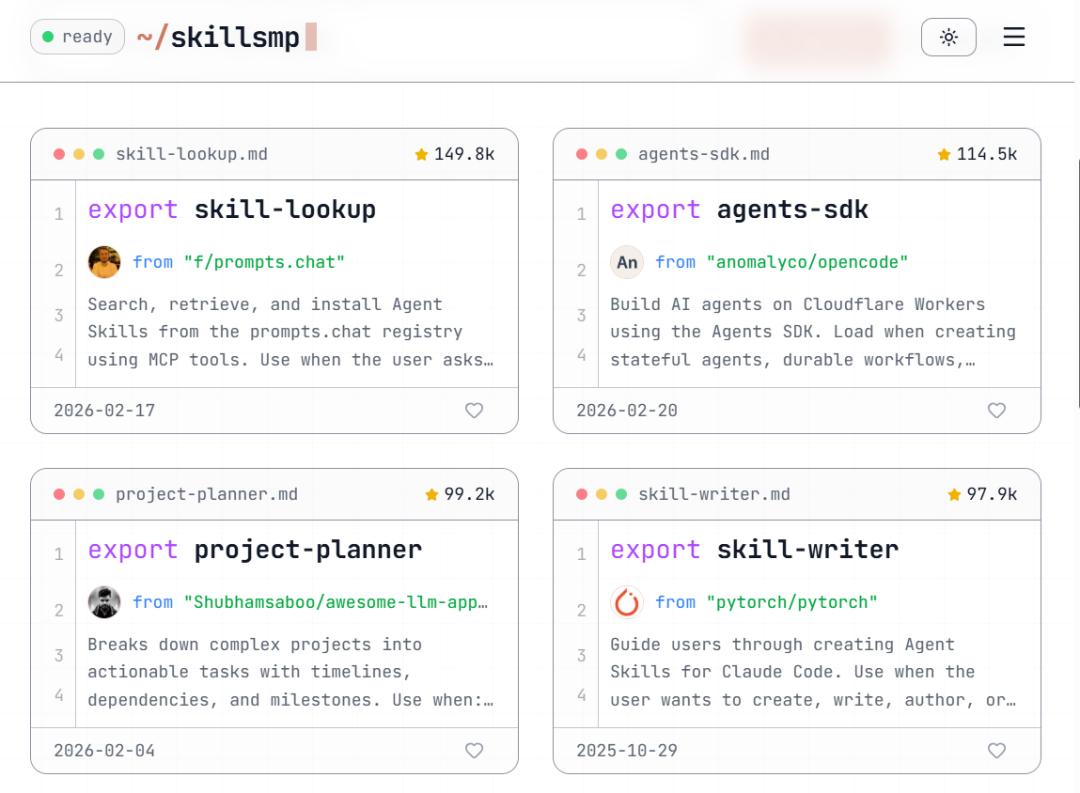Select the skill-writer.md file tab header
The width and height of the screenshot is (1080, 793).
pos(714,494)
